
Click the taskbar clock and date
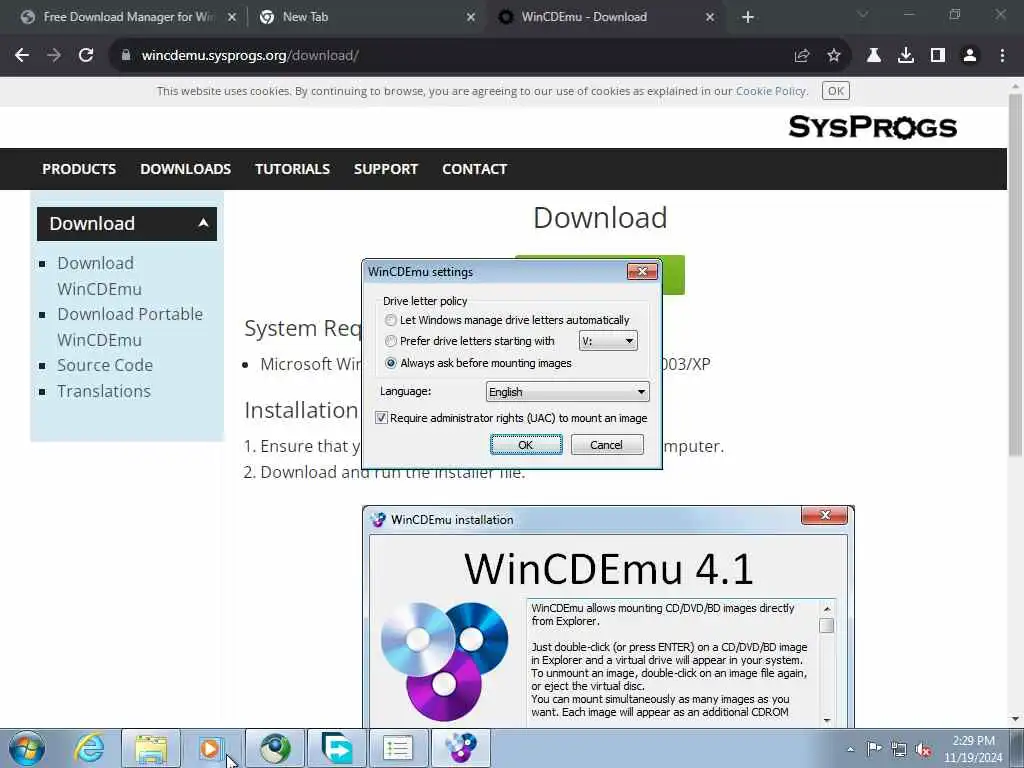[973, 749]
